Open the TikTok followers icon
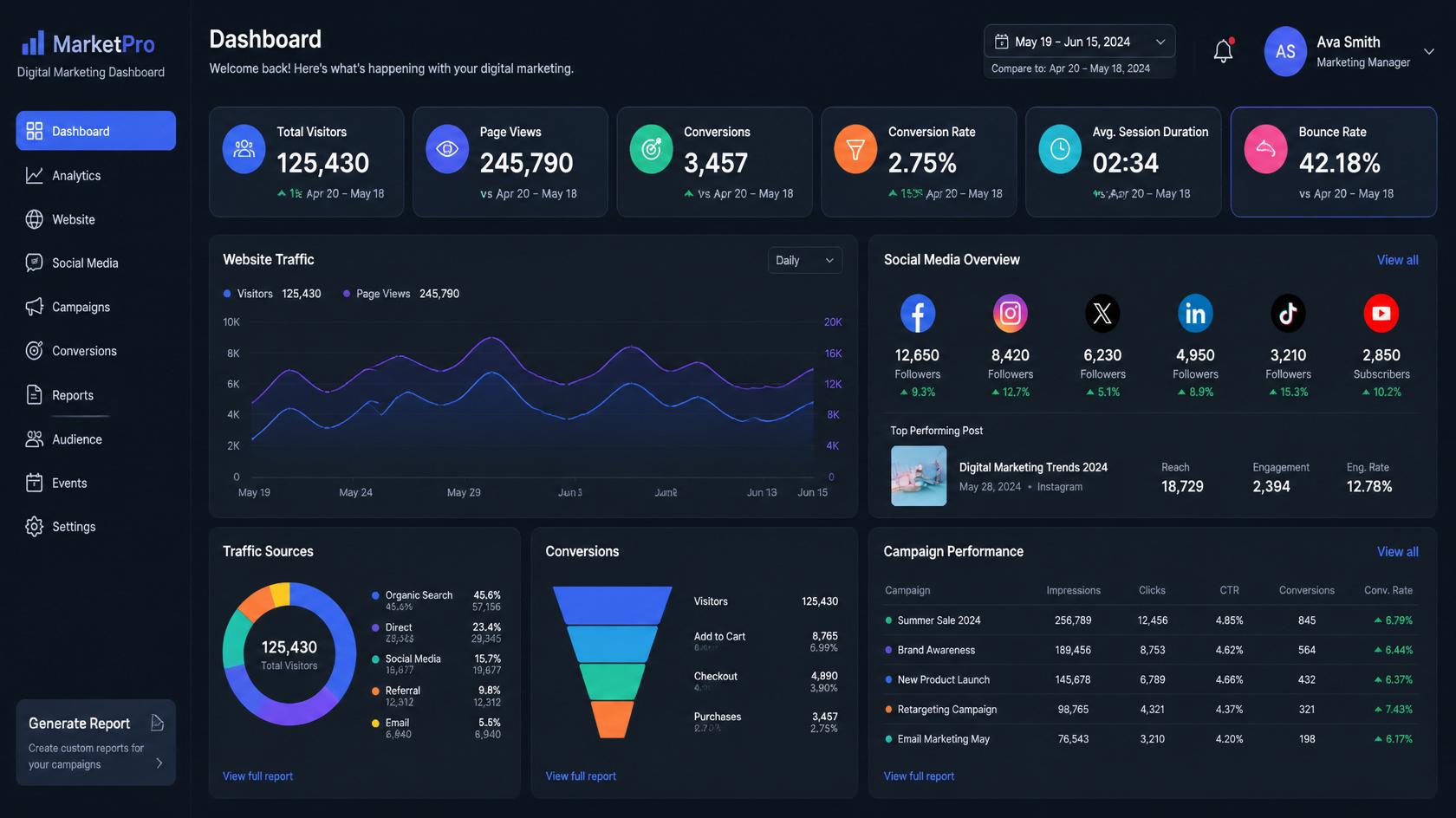 [1288, 313]
